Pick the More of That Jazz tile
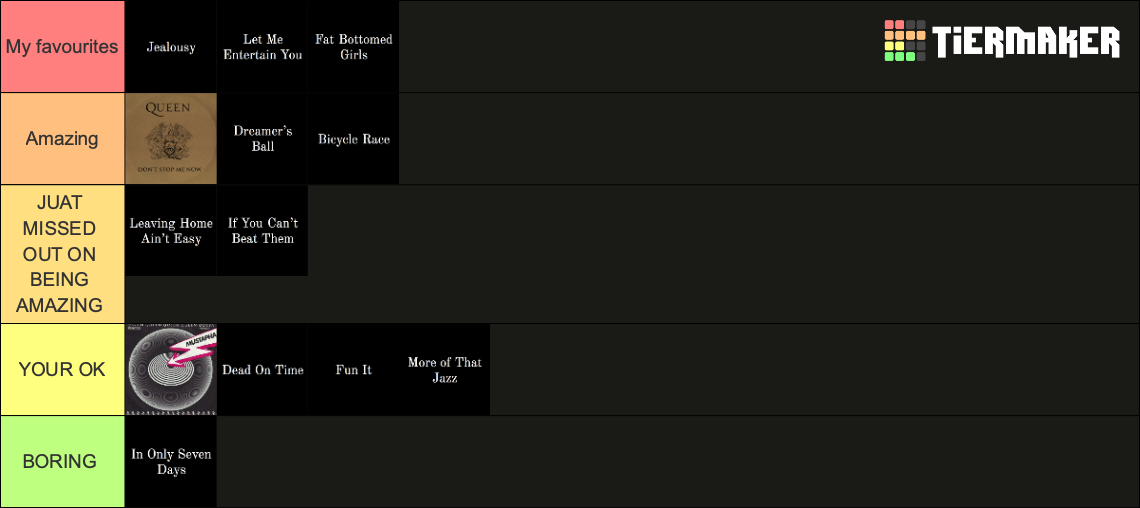This screenshot has width=1140, height=508. pos(444,369)
